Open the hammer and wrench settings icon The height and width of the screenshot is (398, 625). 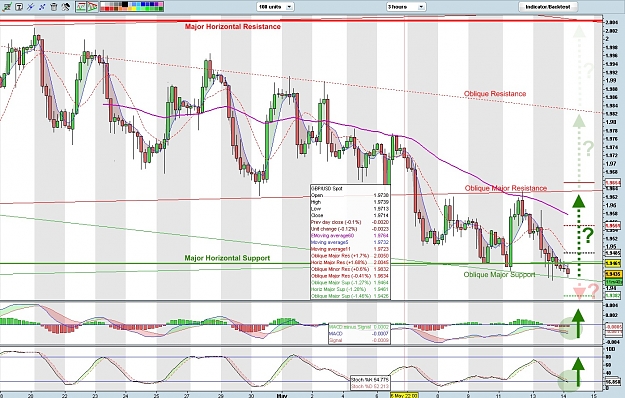pos(66,7)
